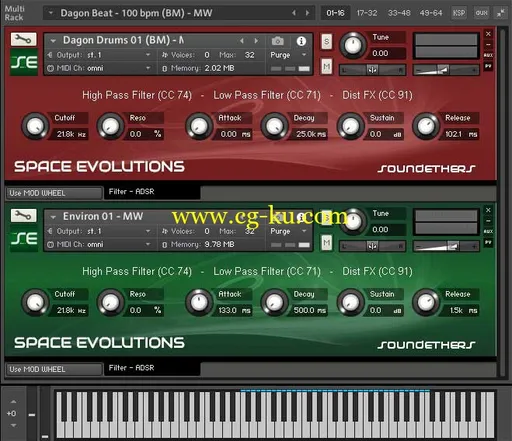Open Output st.1 dropdown for Dagon Drums
Screen dimensions: 512x441
(99, 55)
